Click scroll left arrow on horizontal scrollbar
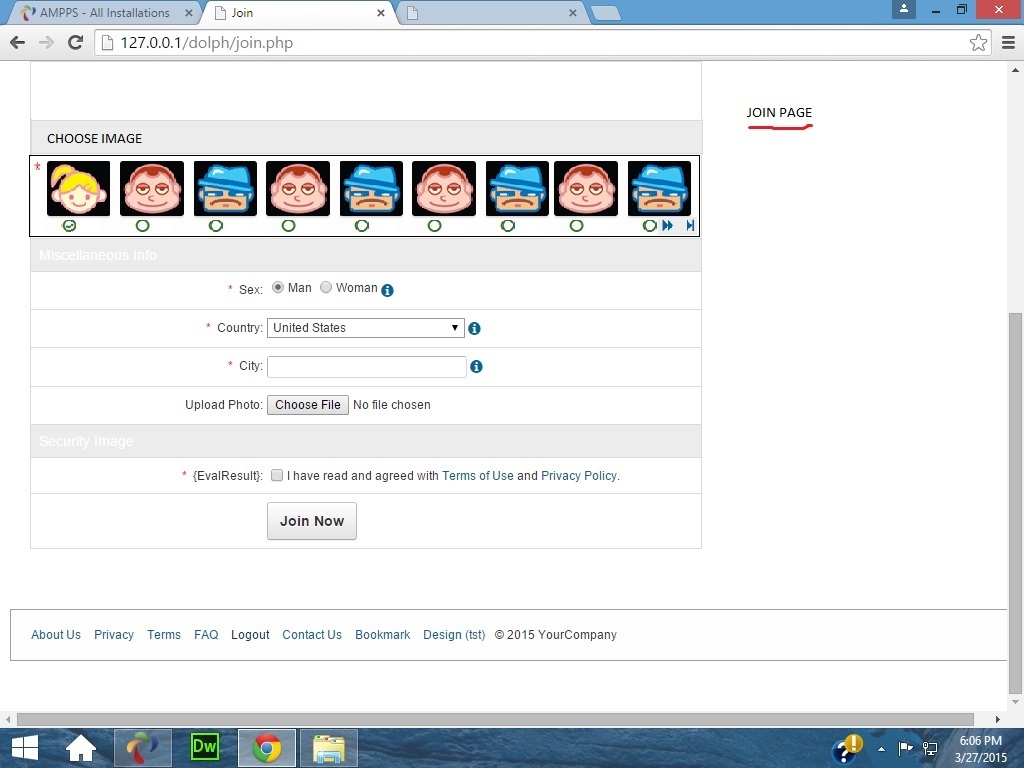1024x768 pixels. coord(8,719)
